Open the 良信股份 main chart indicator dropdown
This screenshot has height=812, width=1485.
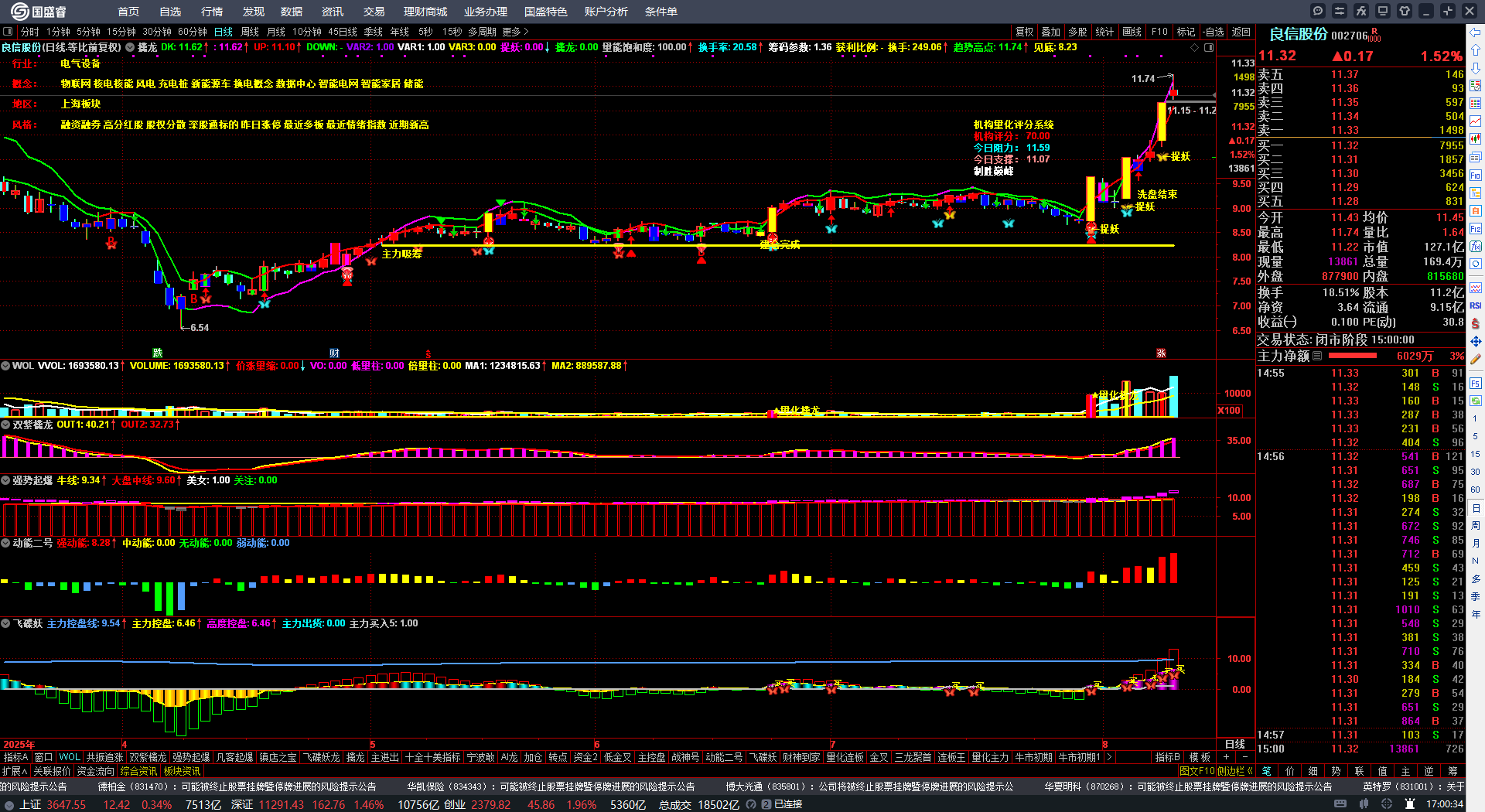130,47
